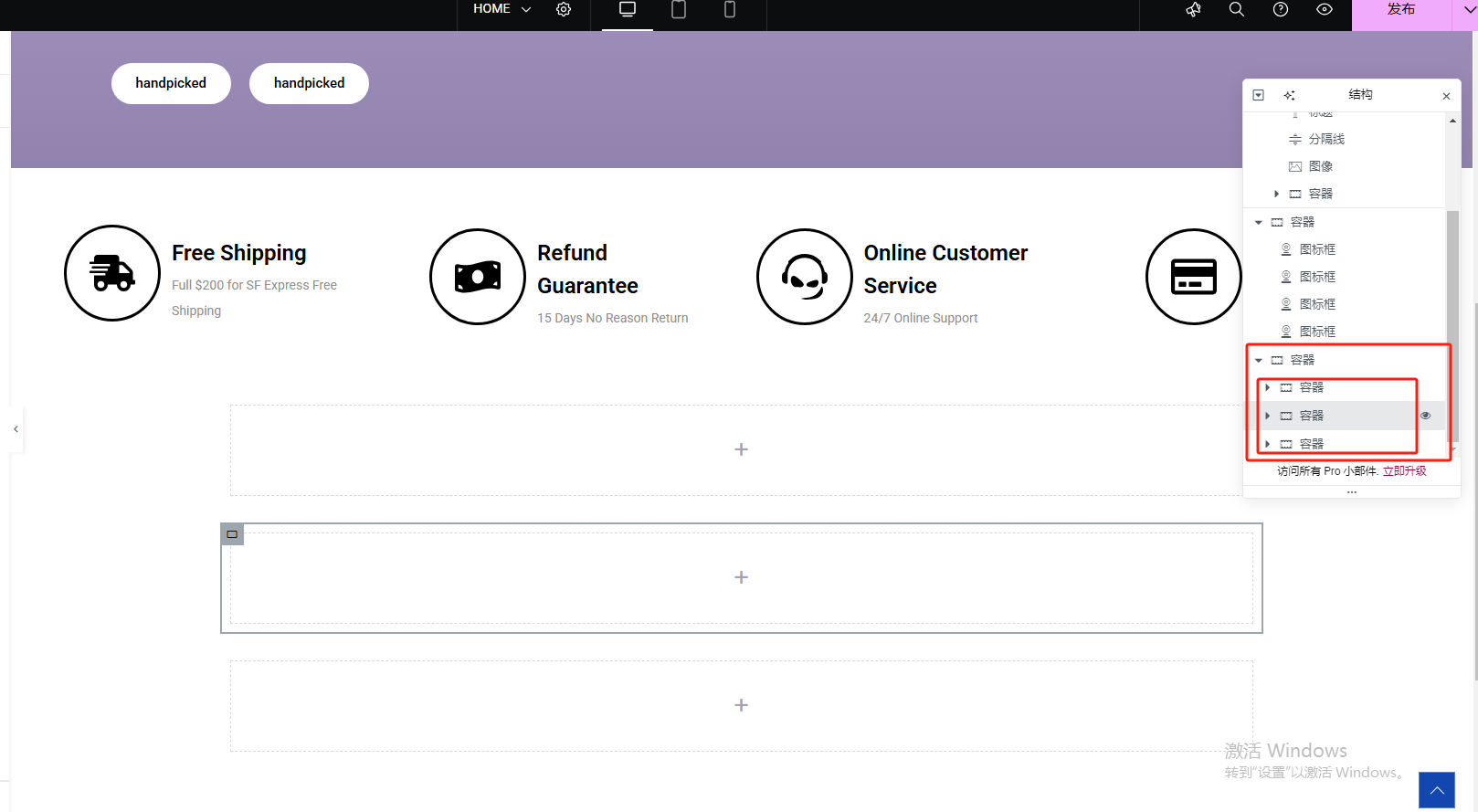This screenshot has height=812, width=1478.
Task: Open the HOME page dropdown
Action: (501, 9)
